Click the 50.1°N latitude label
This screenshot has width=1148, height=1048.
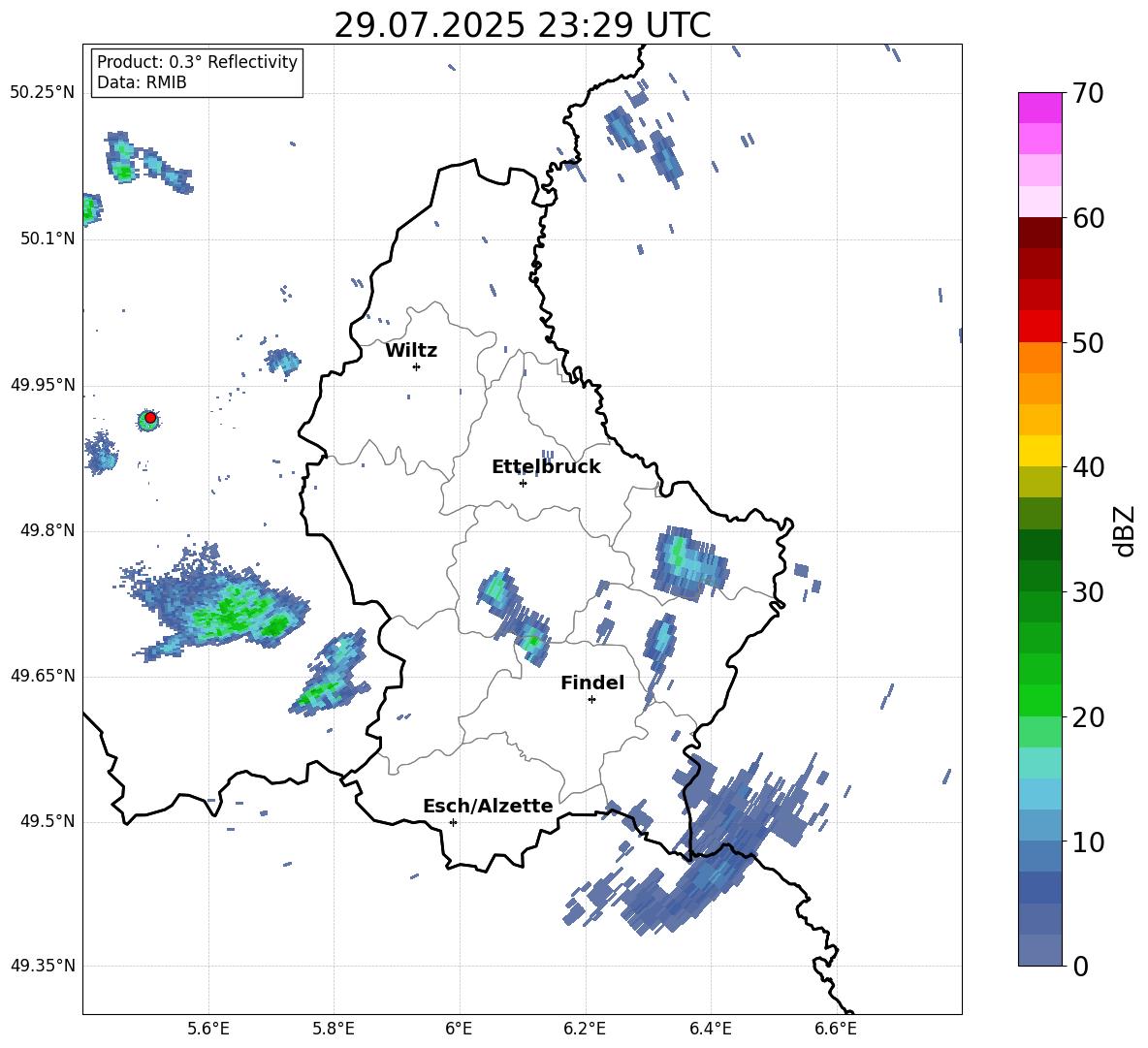tap(47, 238)
